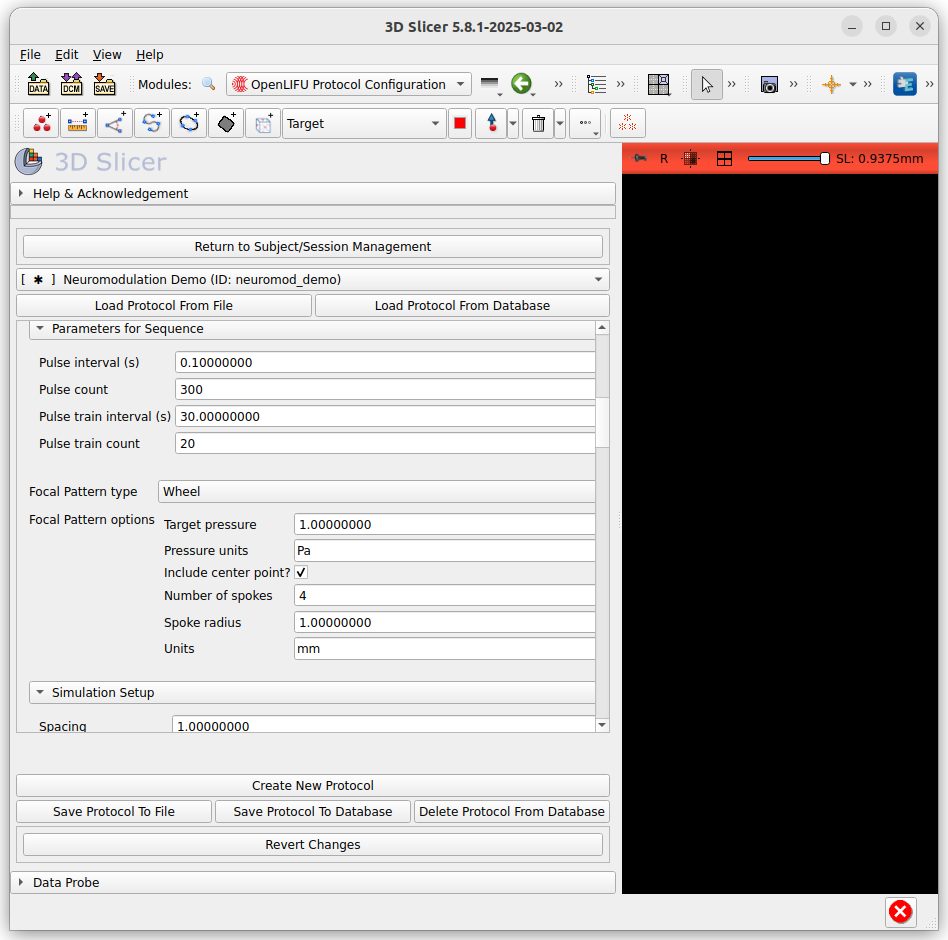This screenshot has height=940, width=948.
Task: Click the red slice view layout grid icon
Action: (724, 158)
